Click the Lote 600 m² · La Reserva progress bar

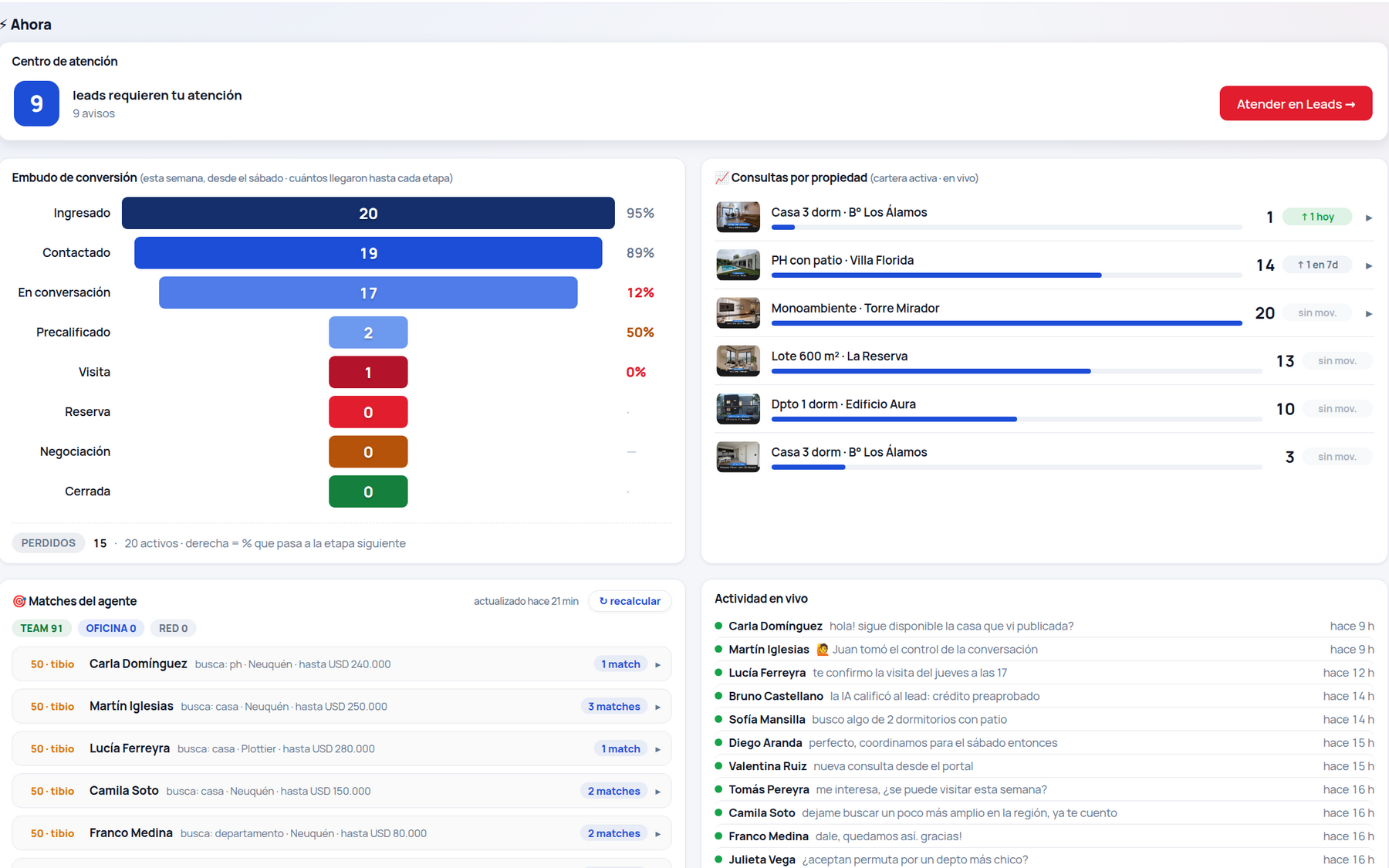point(1017,371)
